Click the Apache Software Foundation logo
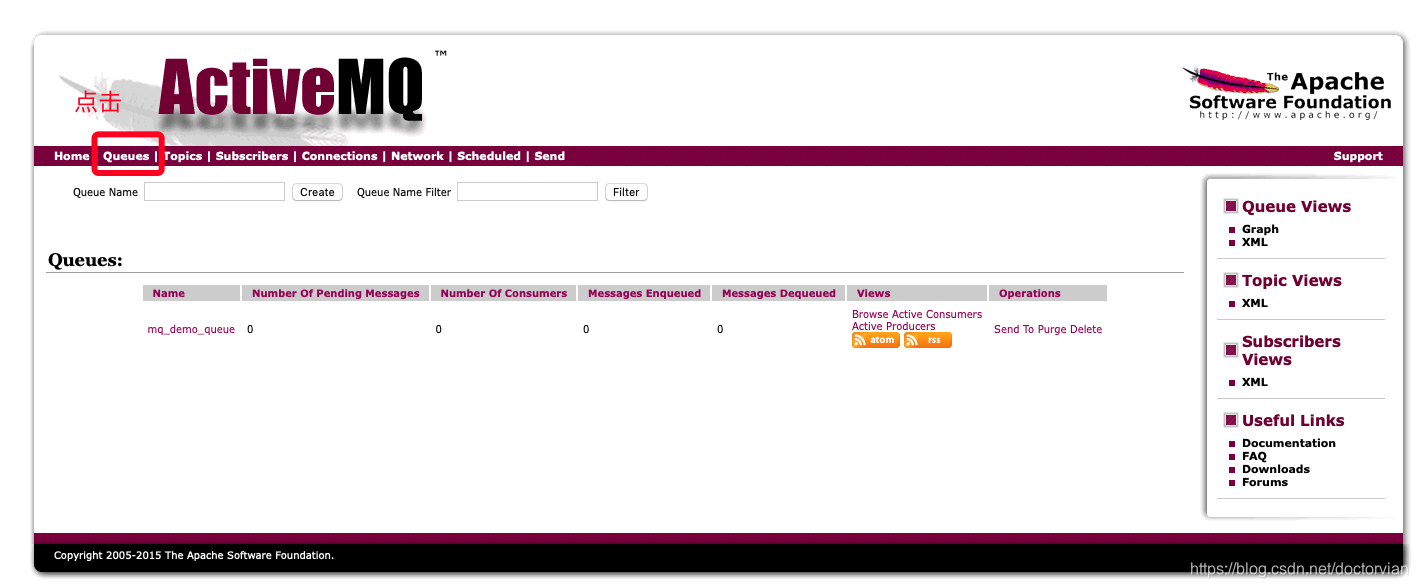Screen dimensions: 1418x588 [x=1289, y=95]
